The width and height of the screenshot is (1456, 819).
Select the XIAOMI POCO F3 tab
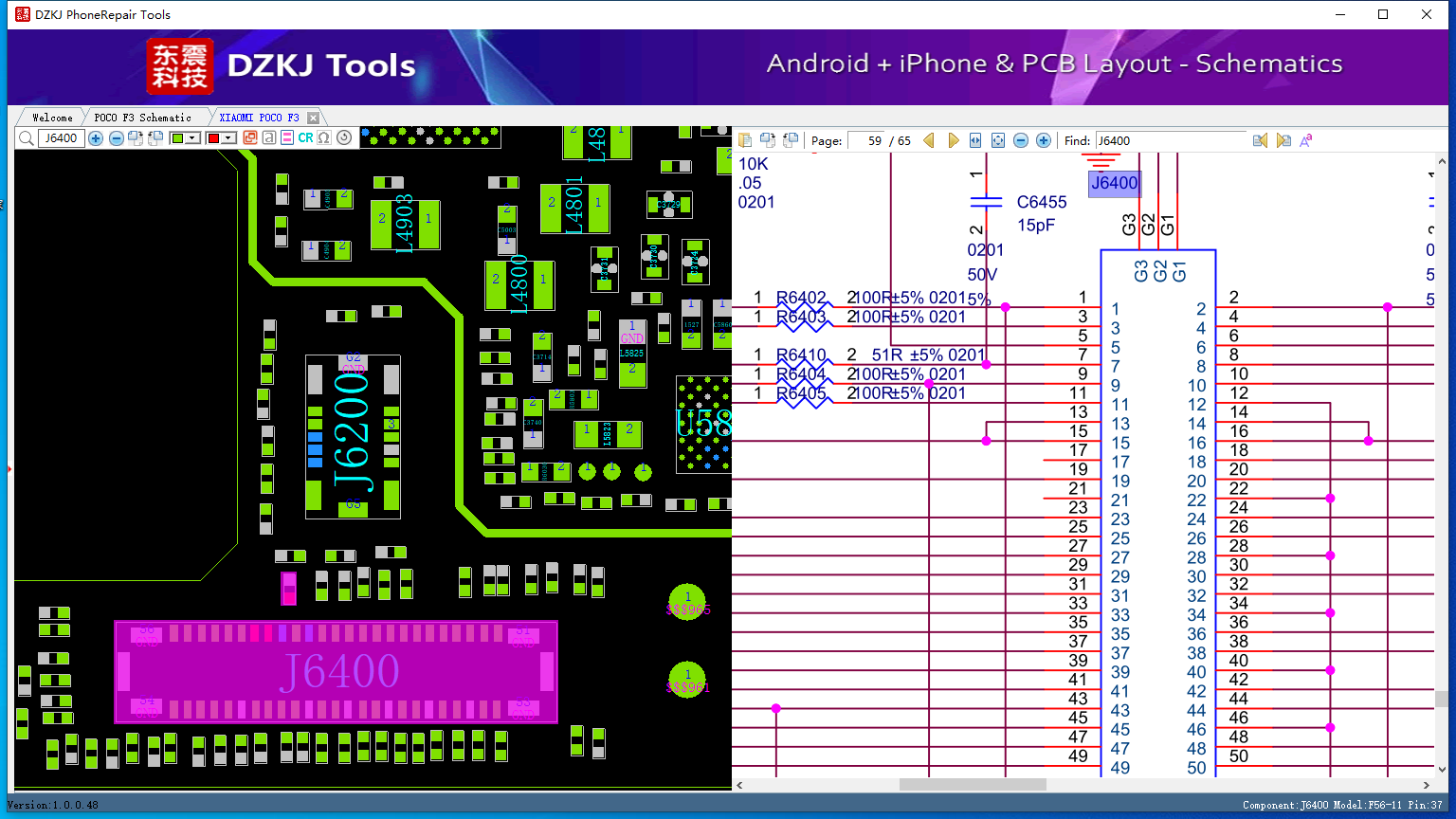[x=259, y=118]
